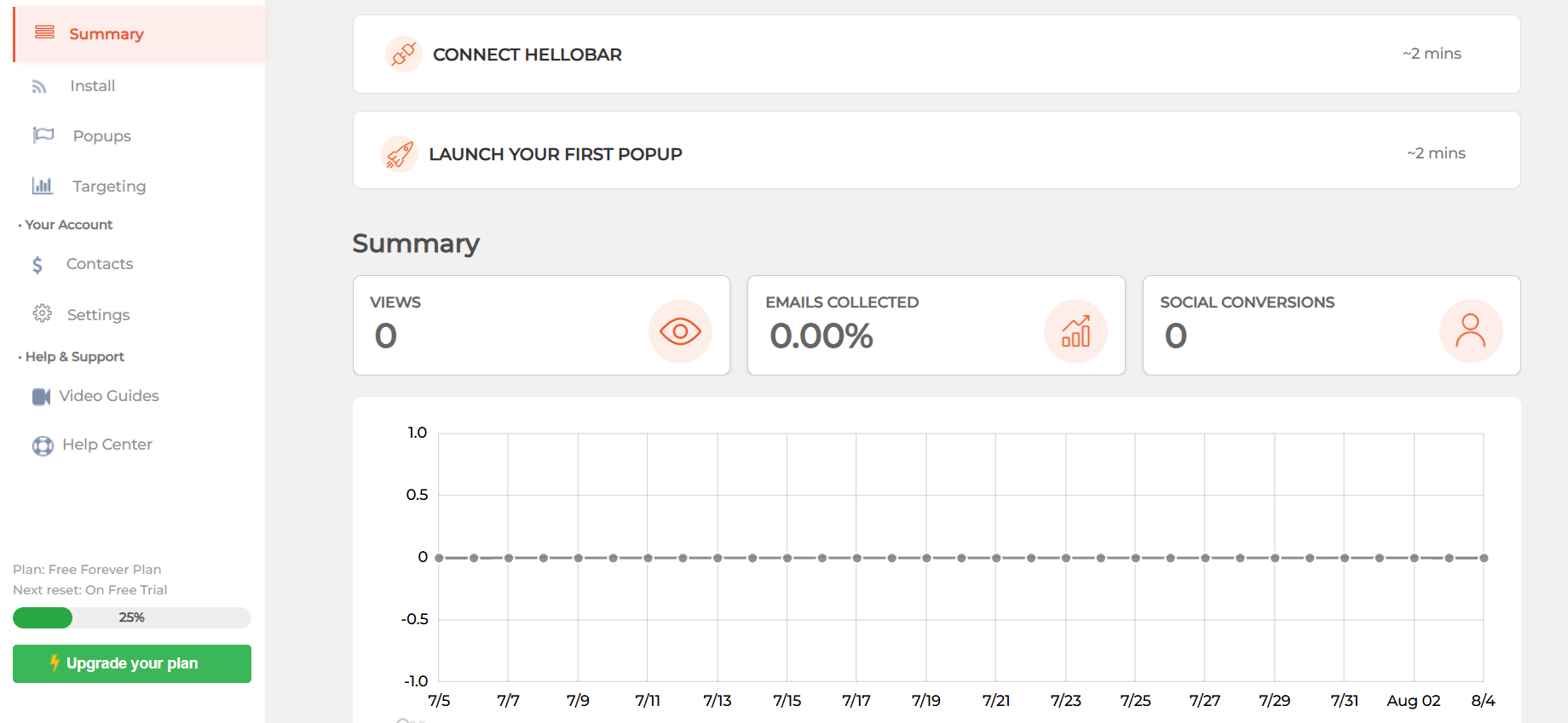Click the 1.0 y-axis label
1568x723 pixels.
tap(417, 433)
